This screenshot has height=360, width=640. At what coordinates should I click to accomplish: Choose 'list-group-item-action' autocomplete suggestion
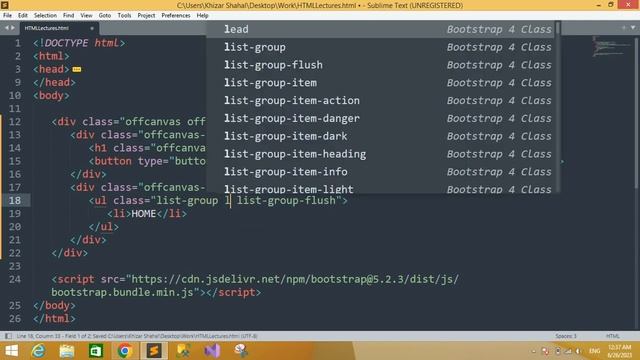[x=380, y=100]
